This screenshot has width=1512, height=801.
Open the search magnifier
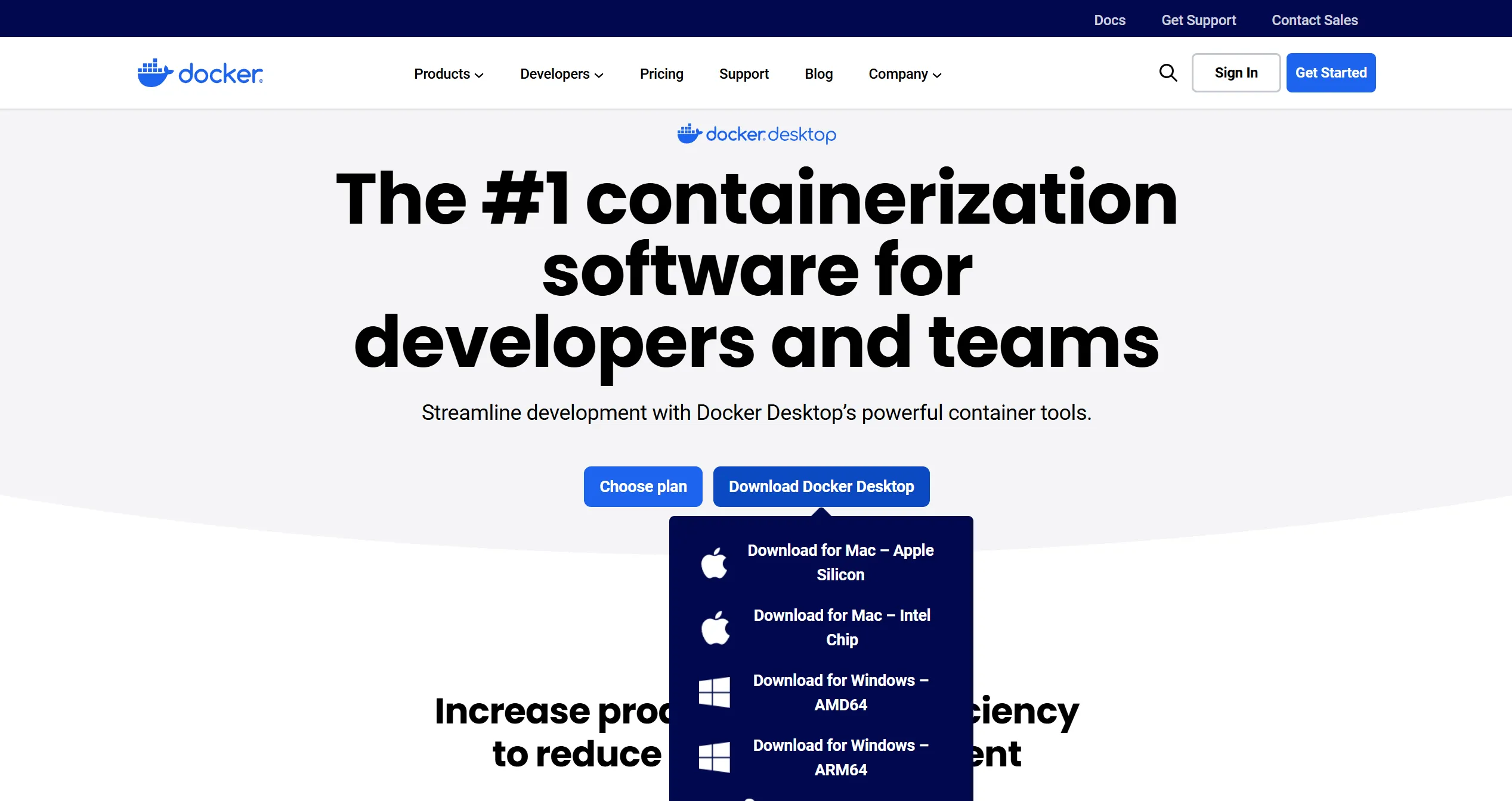pos(1168,73)
